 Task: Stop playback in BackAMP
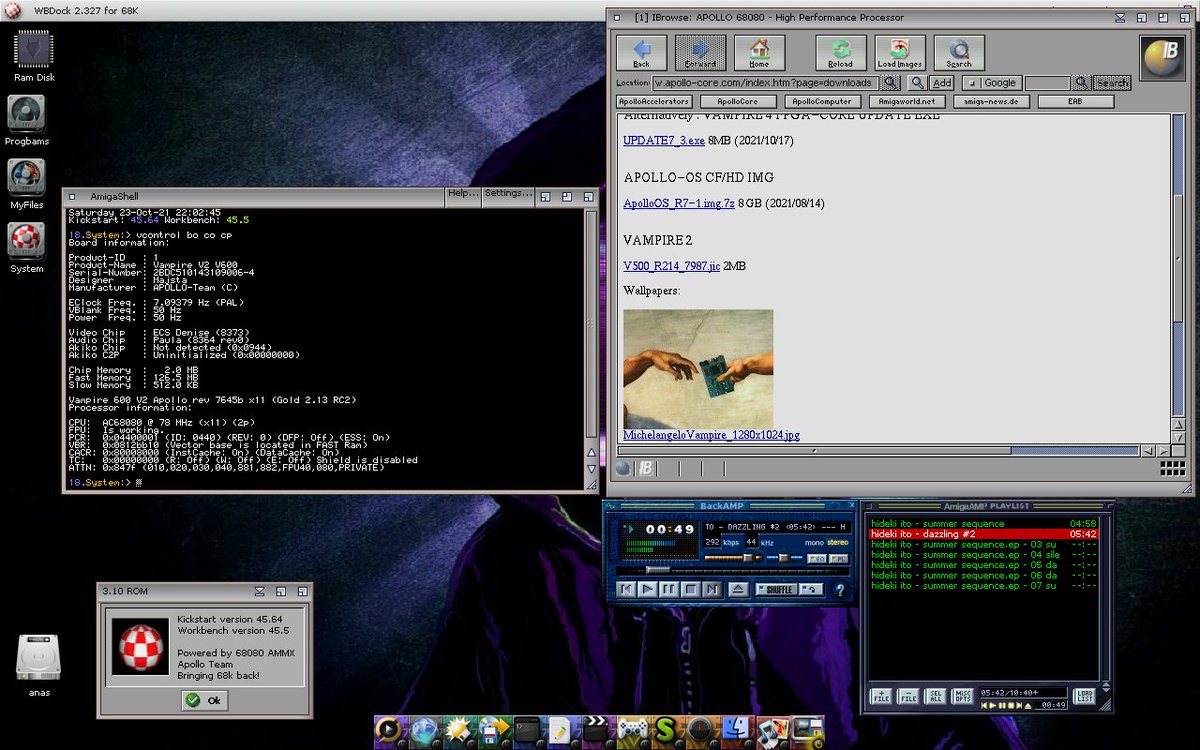click(x=691, y=590)
